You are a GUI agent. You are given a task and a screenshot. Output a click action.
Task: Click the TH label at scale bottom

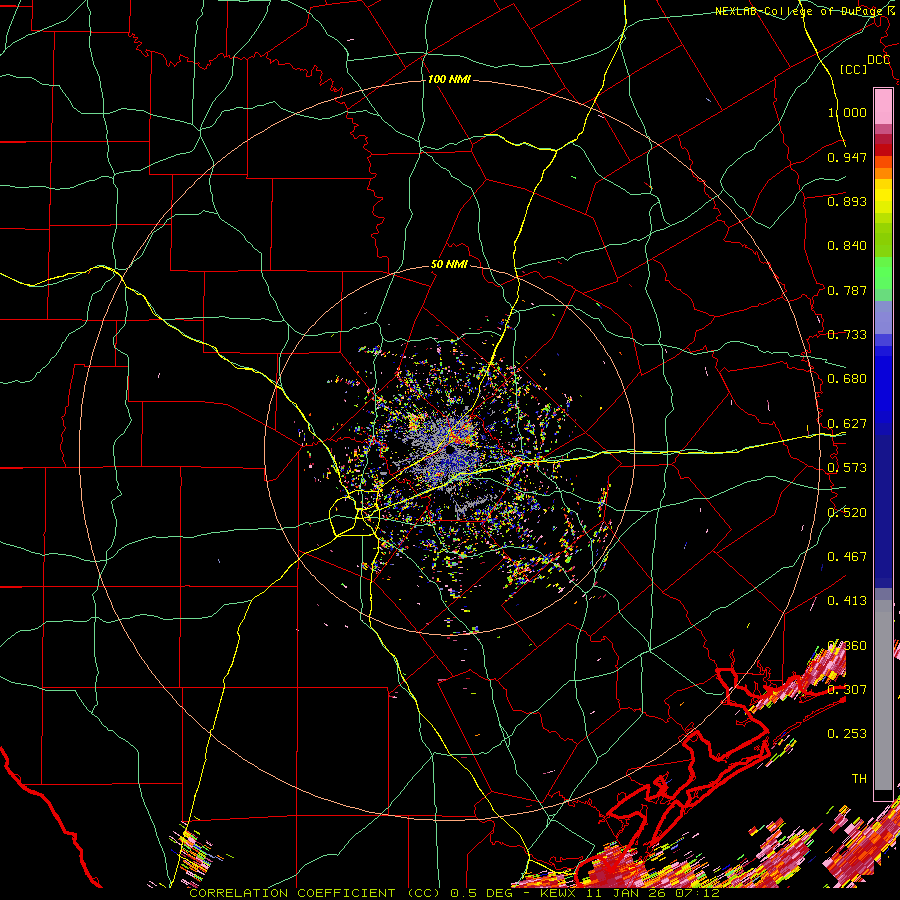point(859,779)
